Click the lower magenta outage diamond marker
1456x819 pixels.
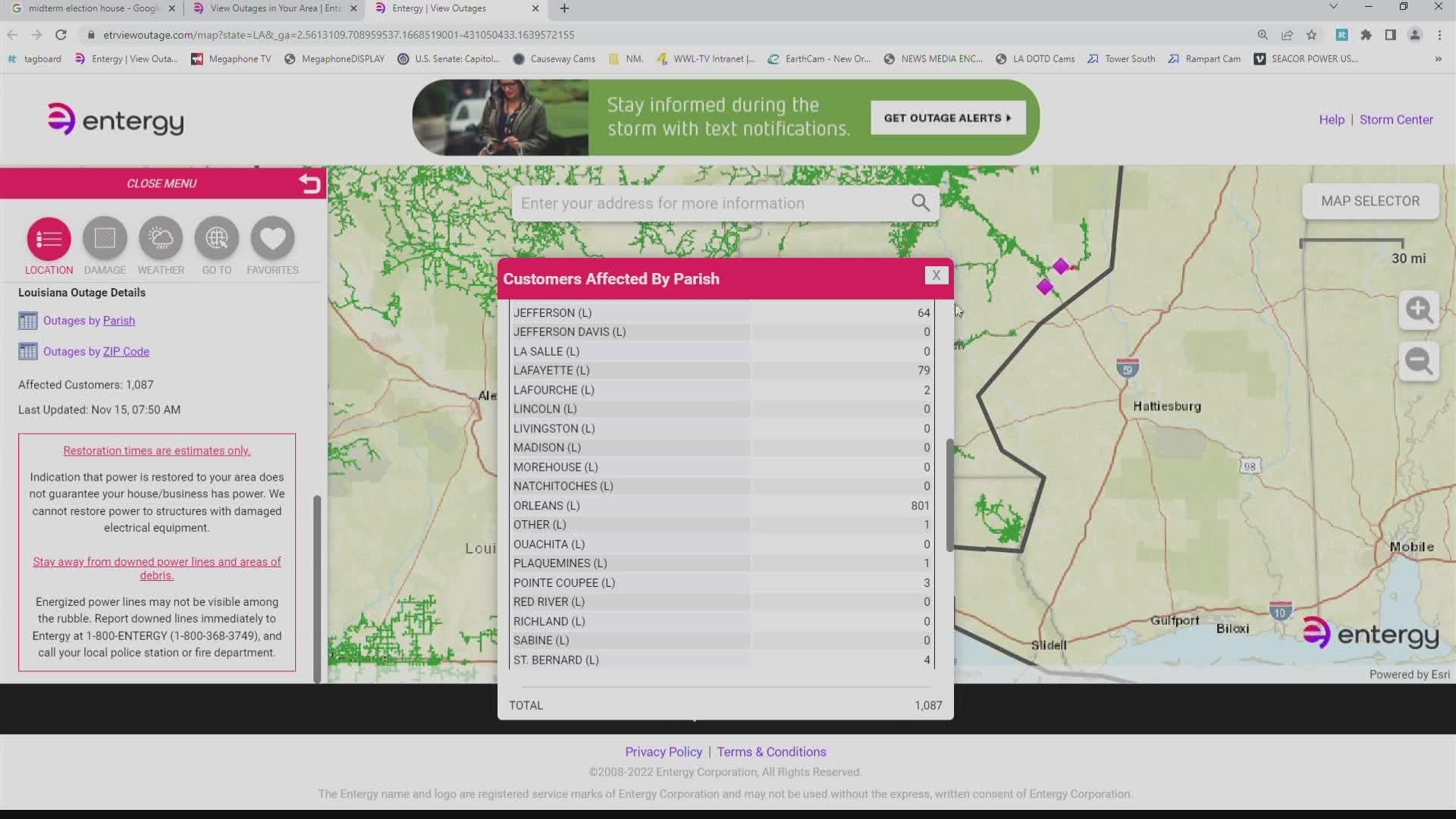pos(1044,287)
